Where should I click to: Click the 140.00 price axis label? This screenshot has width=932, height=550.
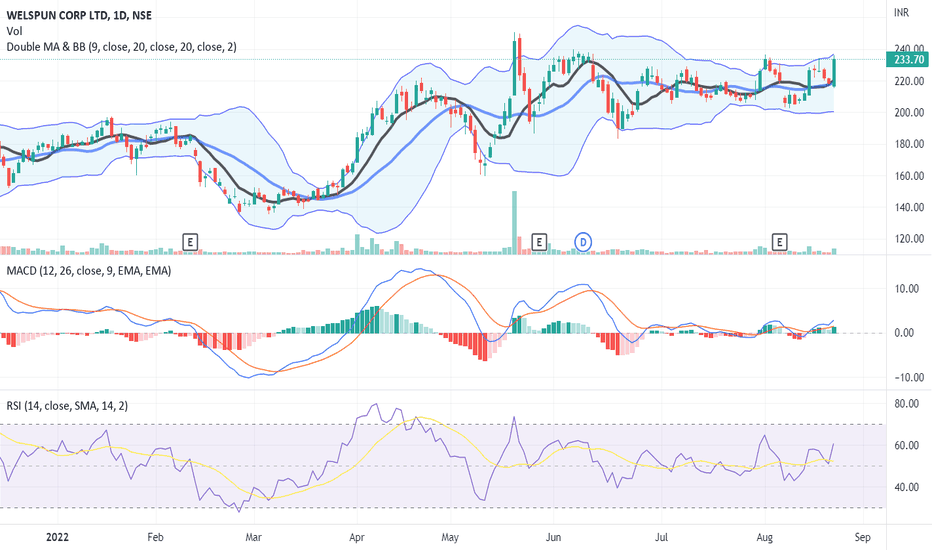click(x=909, y=208)
